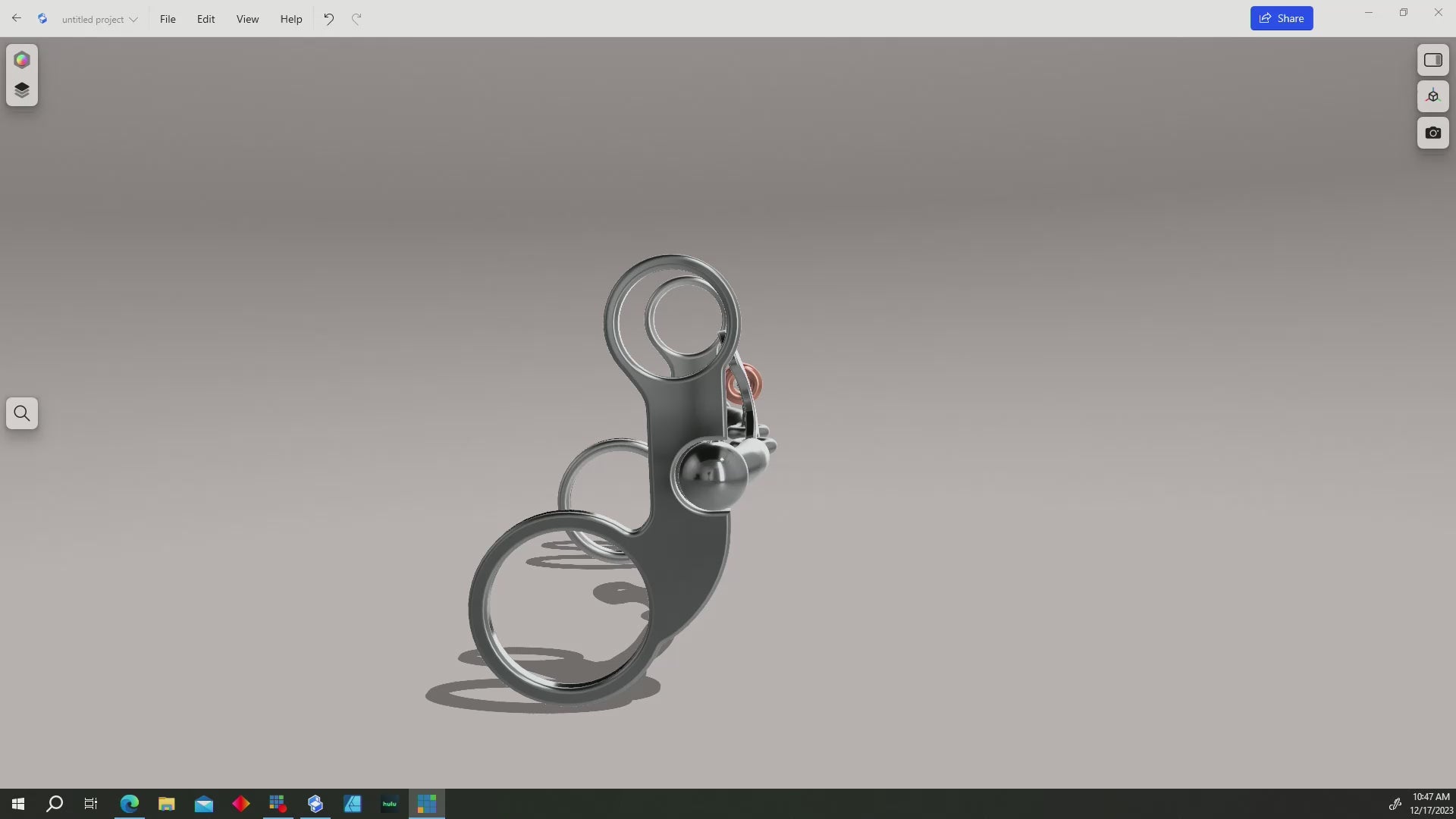Open the materials sphere panel icon
The height and width of the screenshot is (819, 1456).
click(x=22, y=60)
